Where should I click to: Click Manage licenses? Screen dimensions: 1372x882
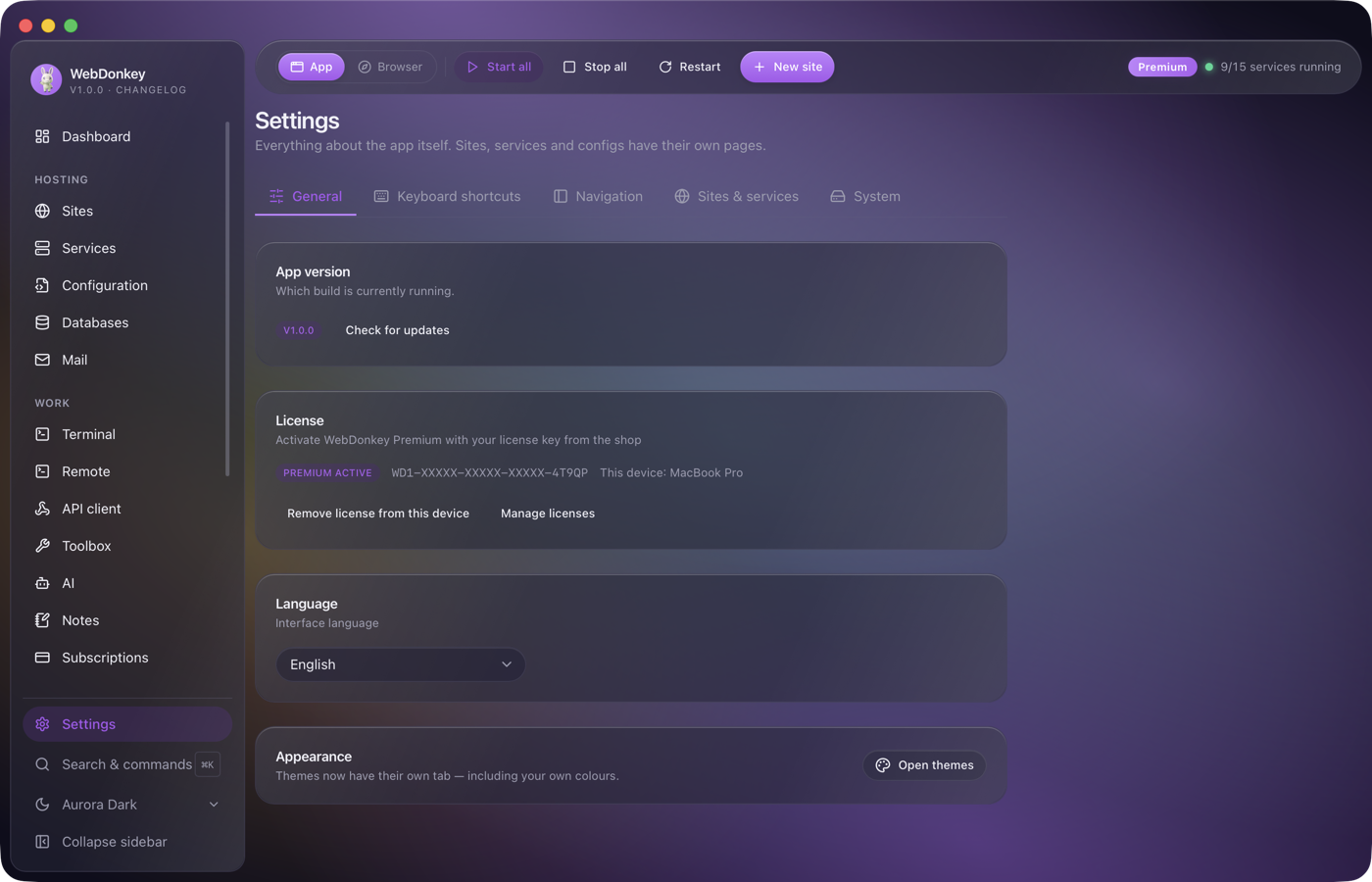tap(548, 514)
